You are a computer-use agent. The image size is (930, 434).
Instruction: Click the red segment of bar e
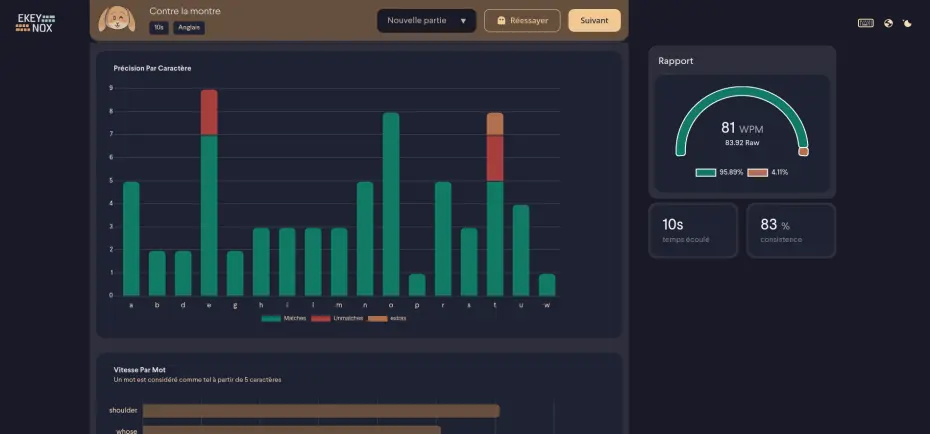209,113
